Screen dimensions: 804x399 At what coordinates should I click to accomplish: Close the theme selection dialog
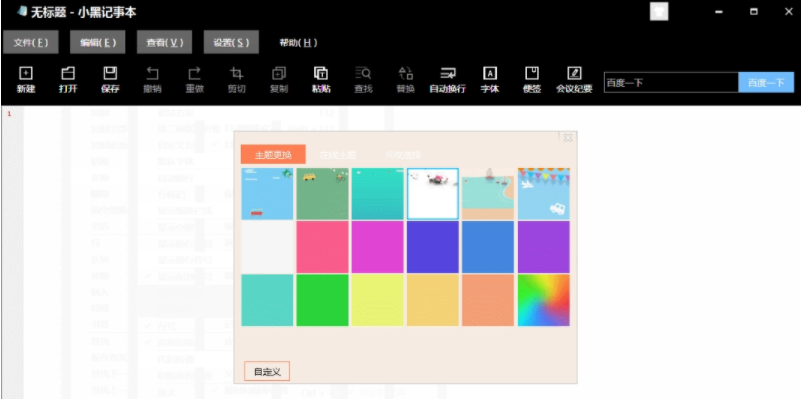pos(568,137)
